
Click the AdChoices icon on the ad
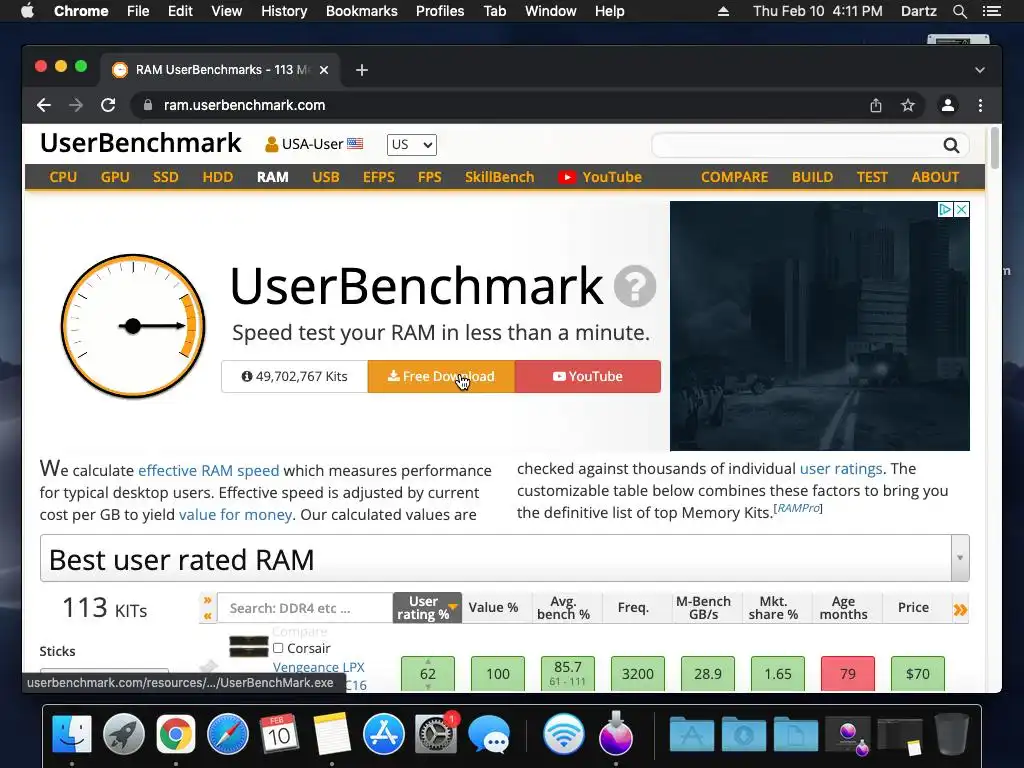coord(944,210)
